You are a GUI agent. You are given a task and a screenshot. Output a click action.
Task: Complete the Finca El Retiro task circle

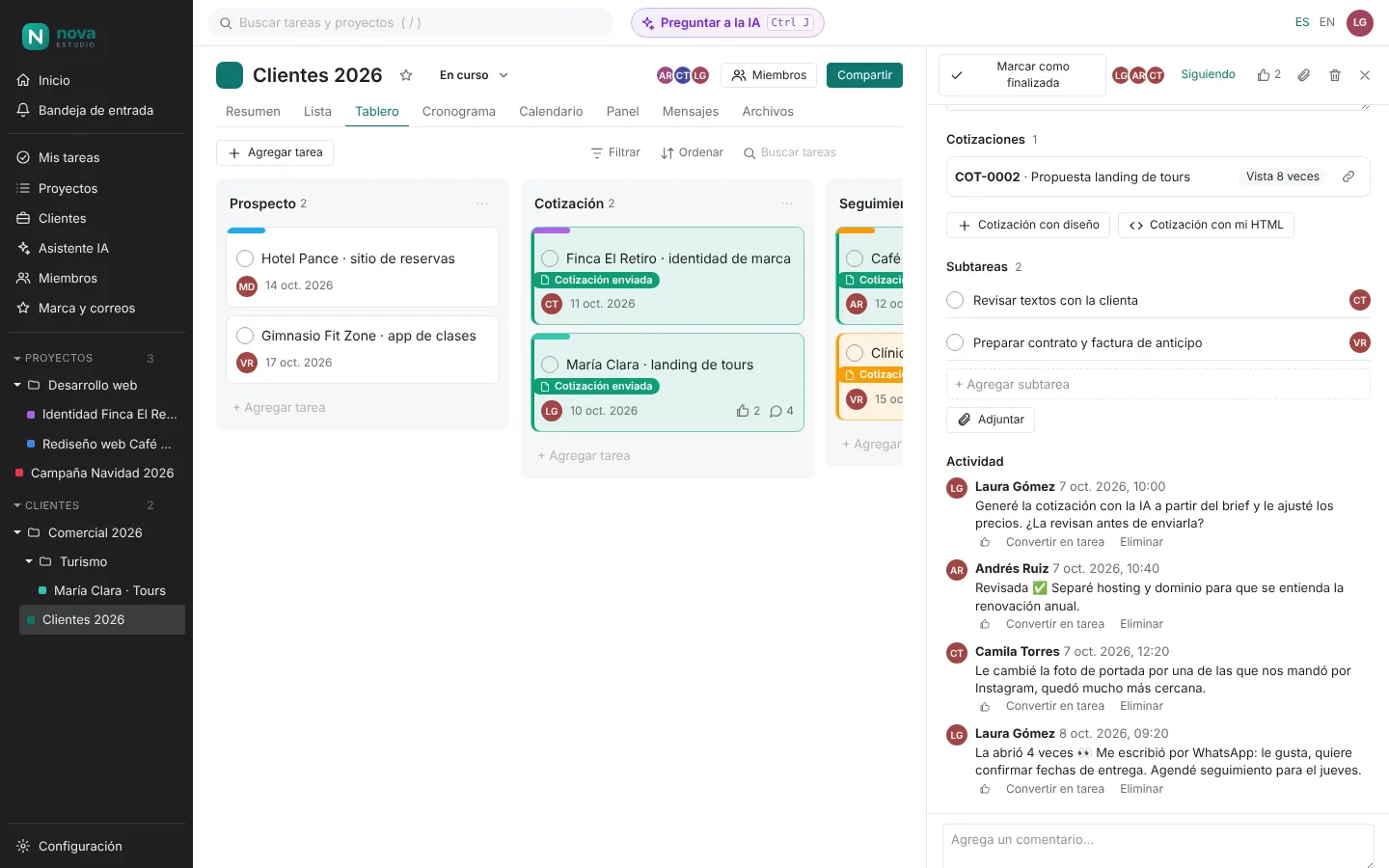550,258
